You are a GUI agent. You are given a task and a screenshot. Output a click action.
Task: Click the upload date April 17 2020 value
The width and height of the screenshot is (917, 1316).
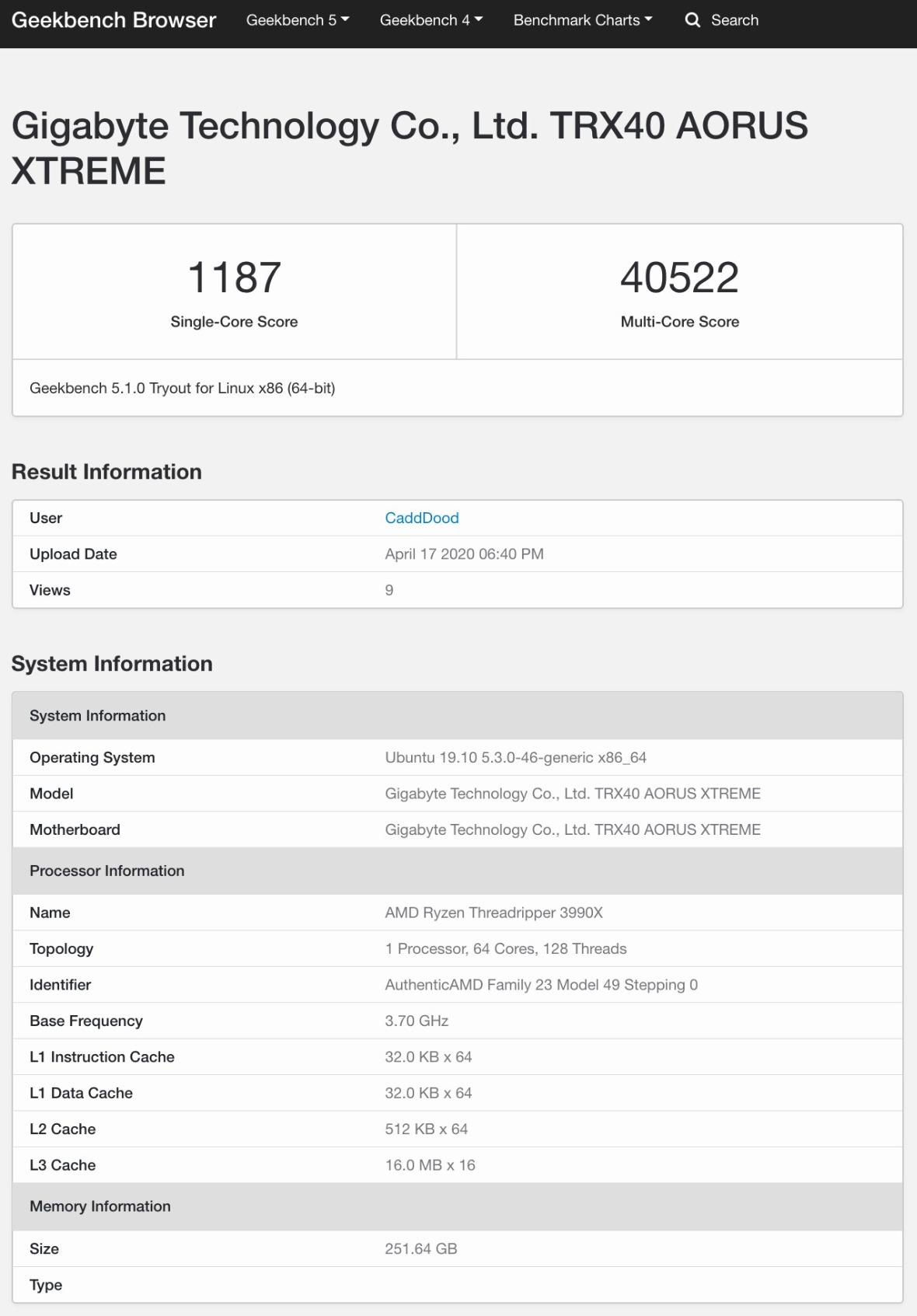click(x=464, y=554)
